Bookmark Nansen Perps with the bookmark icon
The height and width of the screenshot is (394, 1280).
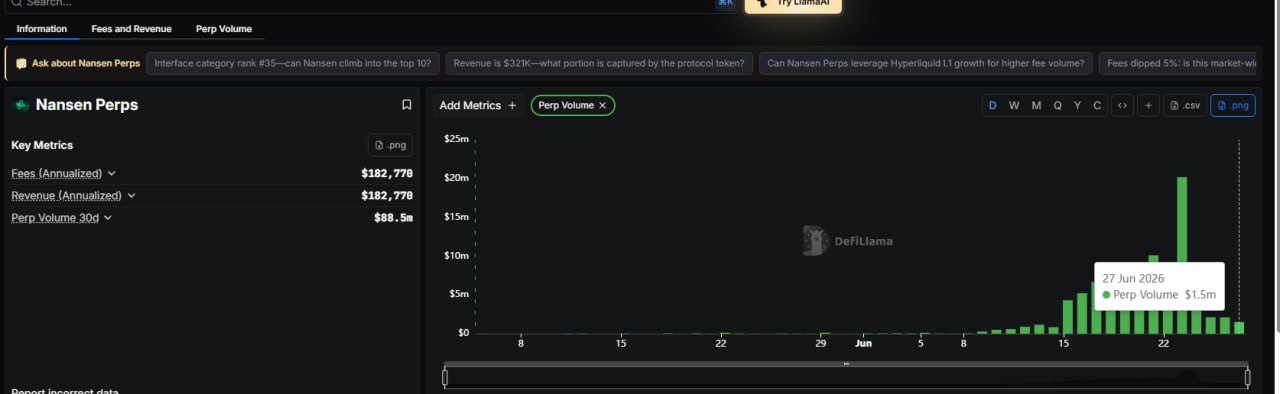[406, 105]
